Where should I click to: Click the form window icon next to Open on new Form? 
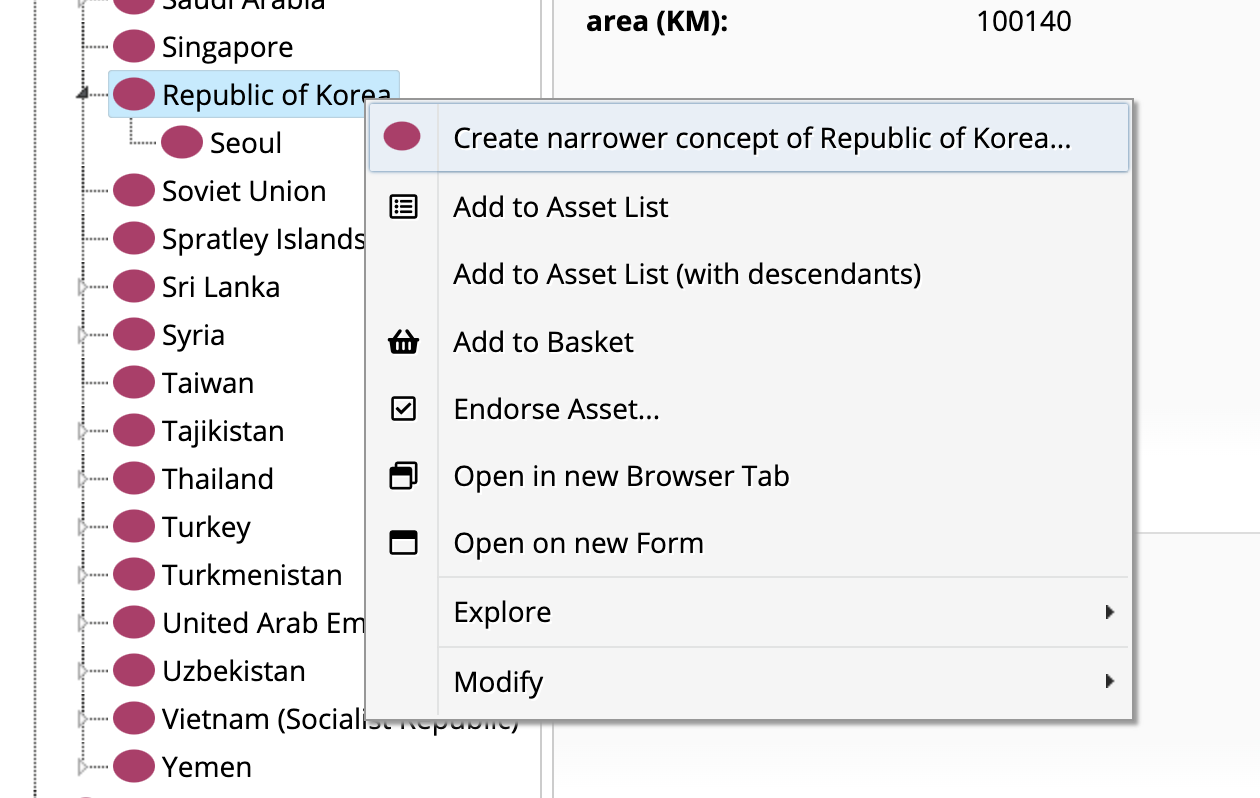(x=402, y=543)
